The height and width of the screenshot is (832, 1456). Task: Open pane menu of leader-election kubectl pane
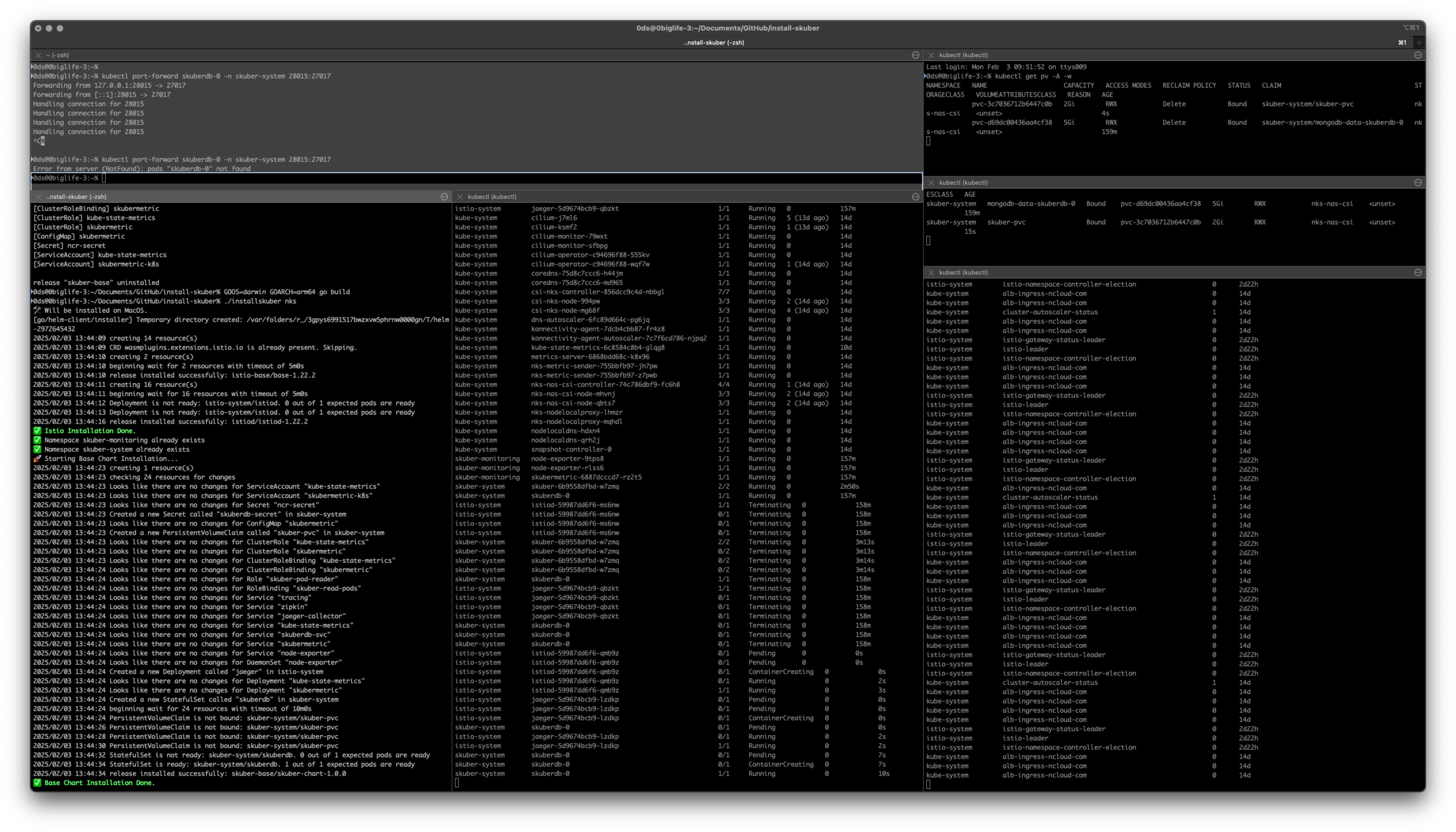(x=1418, y=273)
